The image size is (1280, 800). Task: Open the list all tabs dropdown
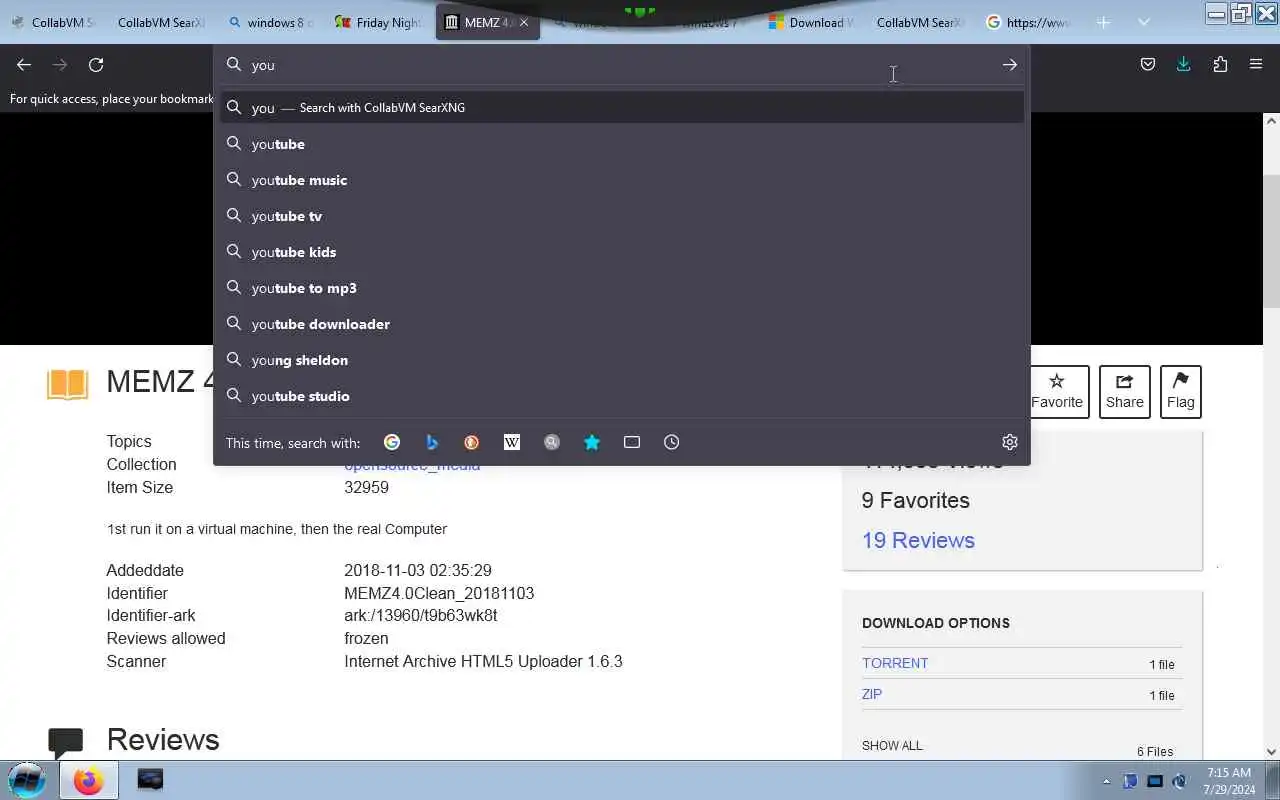(1144, 22)
